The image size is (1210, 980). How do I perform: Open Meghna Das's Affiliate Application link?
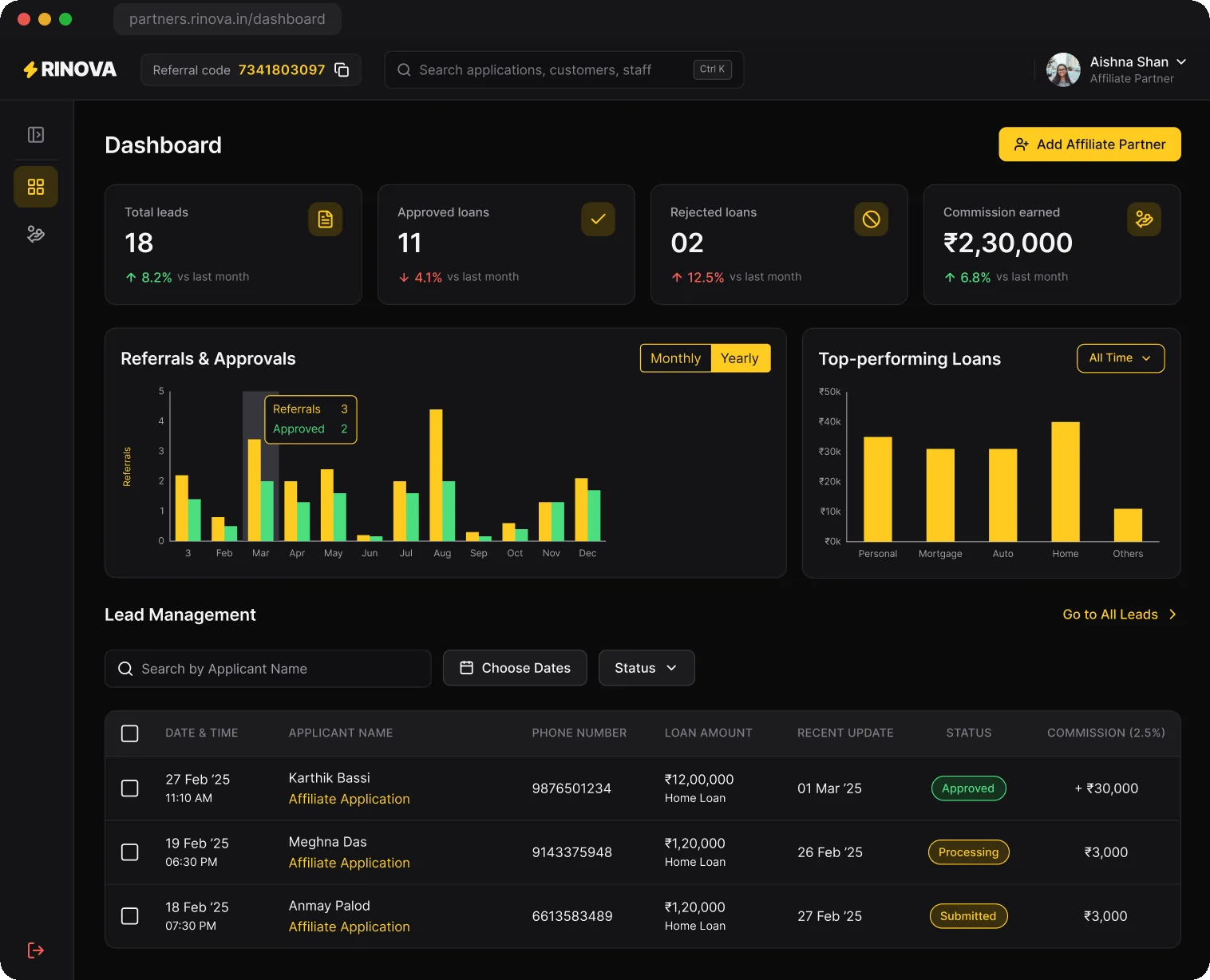349,863
